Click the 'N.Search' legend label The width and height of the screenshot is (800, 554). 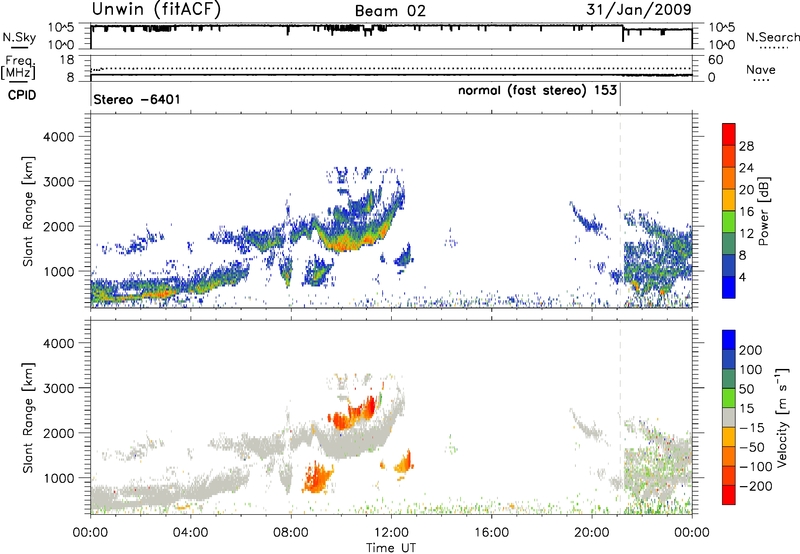pos(772,37)
